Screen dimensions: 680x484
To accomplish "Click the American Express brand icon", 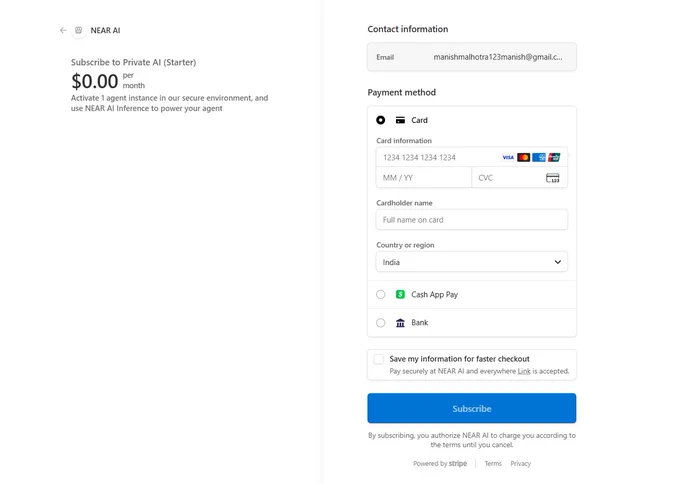I will (x=539, y=157).
